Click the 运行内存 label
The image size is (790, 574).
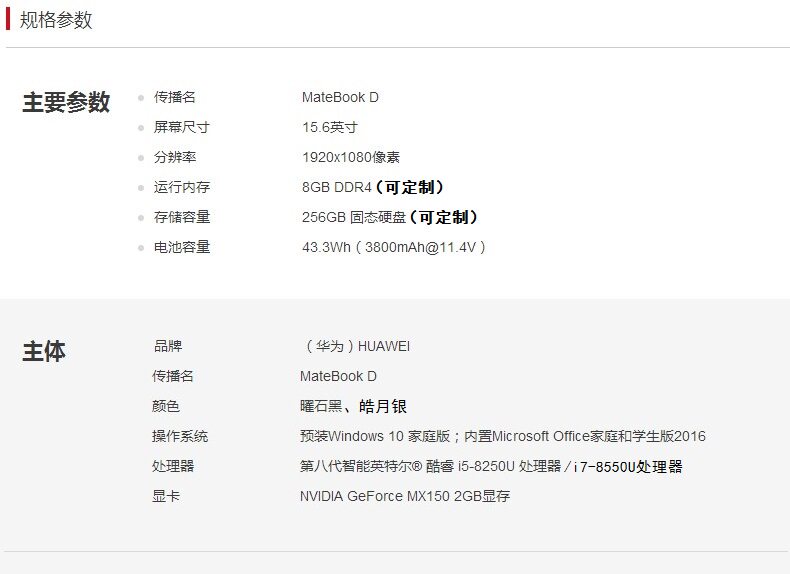[181, 187]
